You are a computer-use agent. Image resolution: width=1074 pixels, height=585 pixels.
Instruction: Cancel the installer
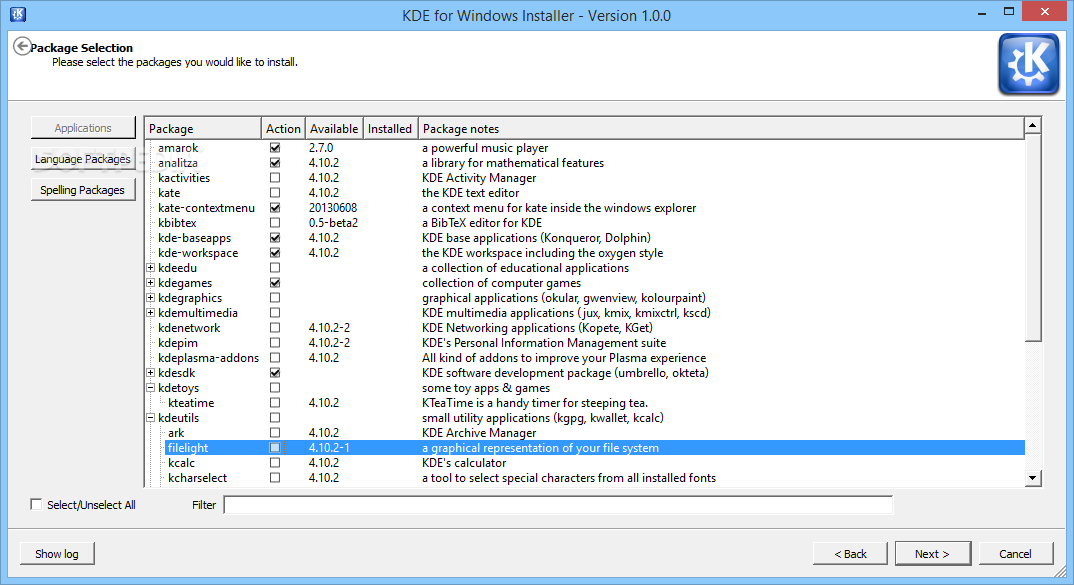click(x=1015, y=553)
